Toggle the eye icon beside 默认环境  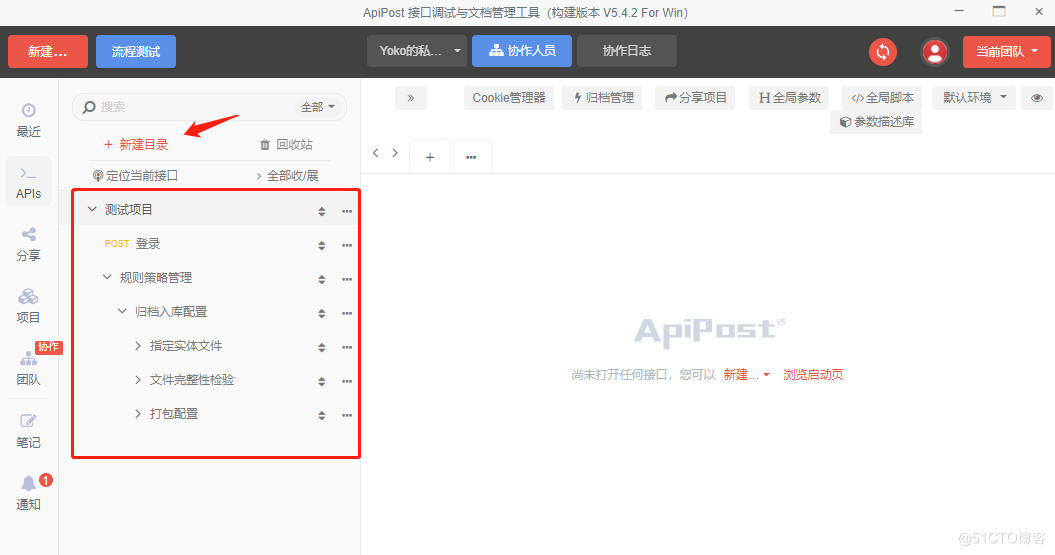point(1037,98)
